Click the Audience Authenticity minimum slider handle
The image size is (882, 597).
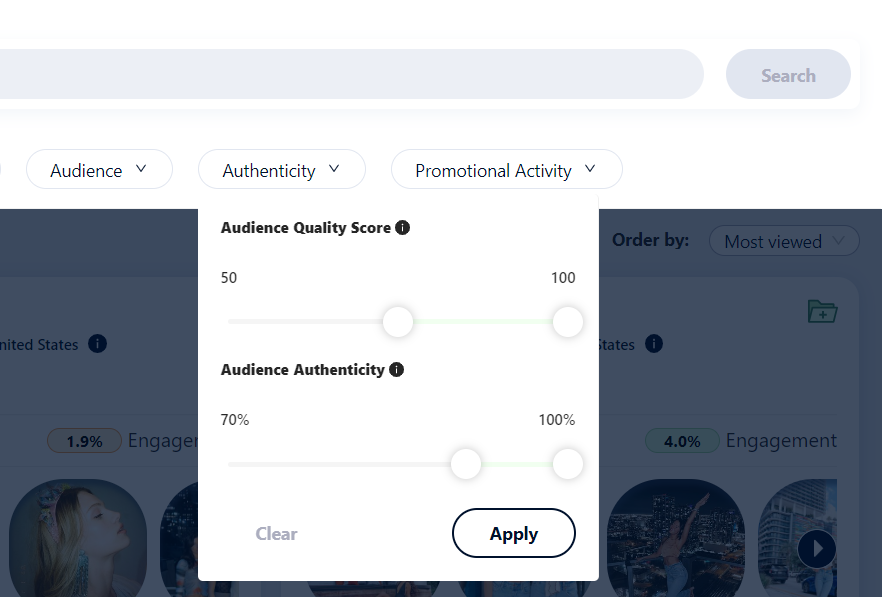click(x=466, y=464)
